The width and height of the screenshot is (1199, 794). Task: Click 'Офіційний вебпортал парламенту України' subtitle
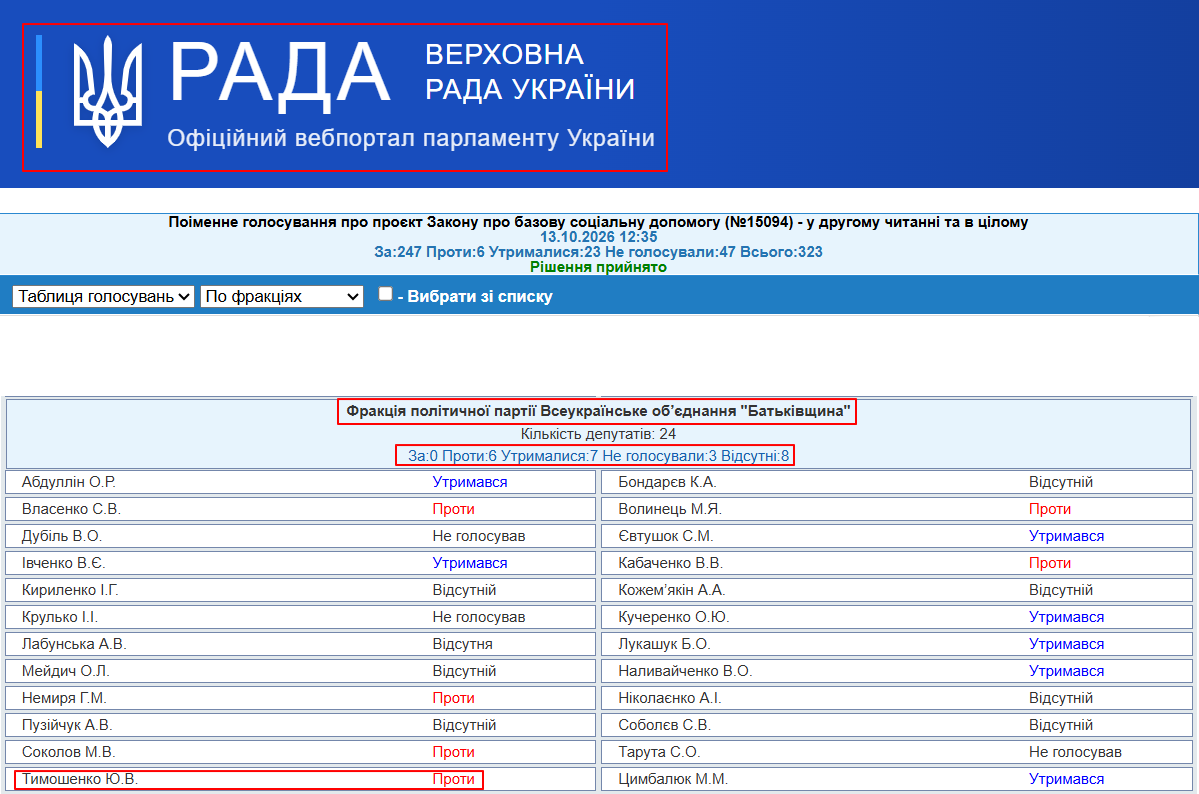[x=411, y=138]
